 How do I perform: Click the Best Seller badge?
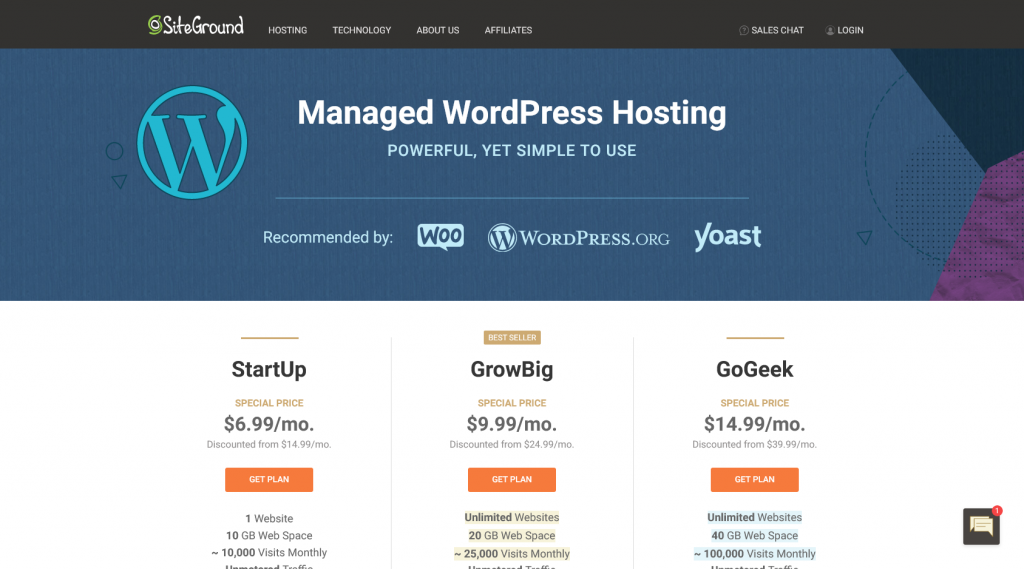click(x=512, y=338)
